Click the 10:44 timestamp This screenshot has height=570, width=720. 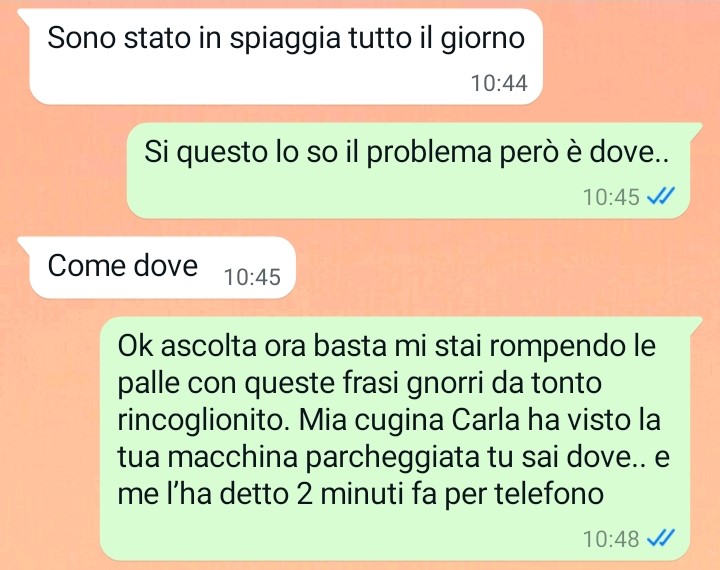[499, 83]
